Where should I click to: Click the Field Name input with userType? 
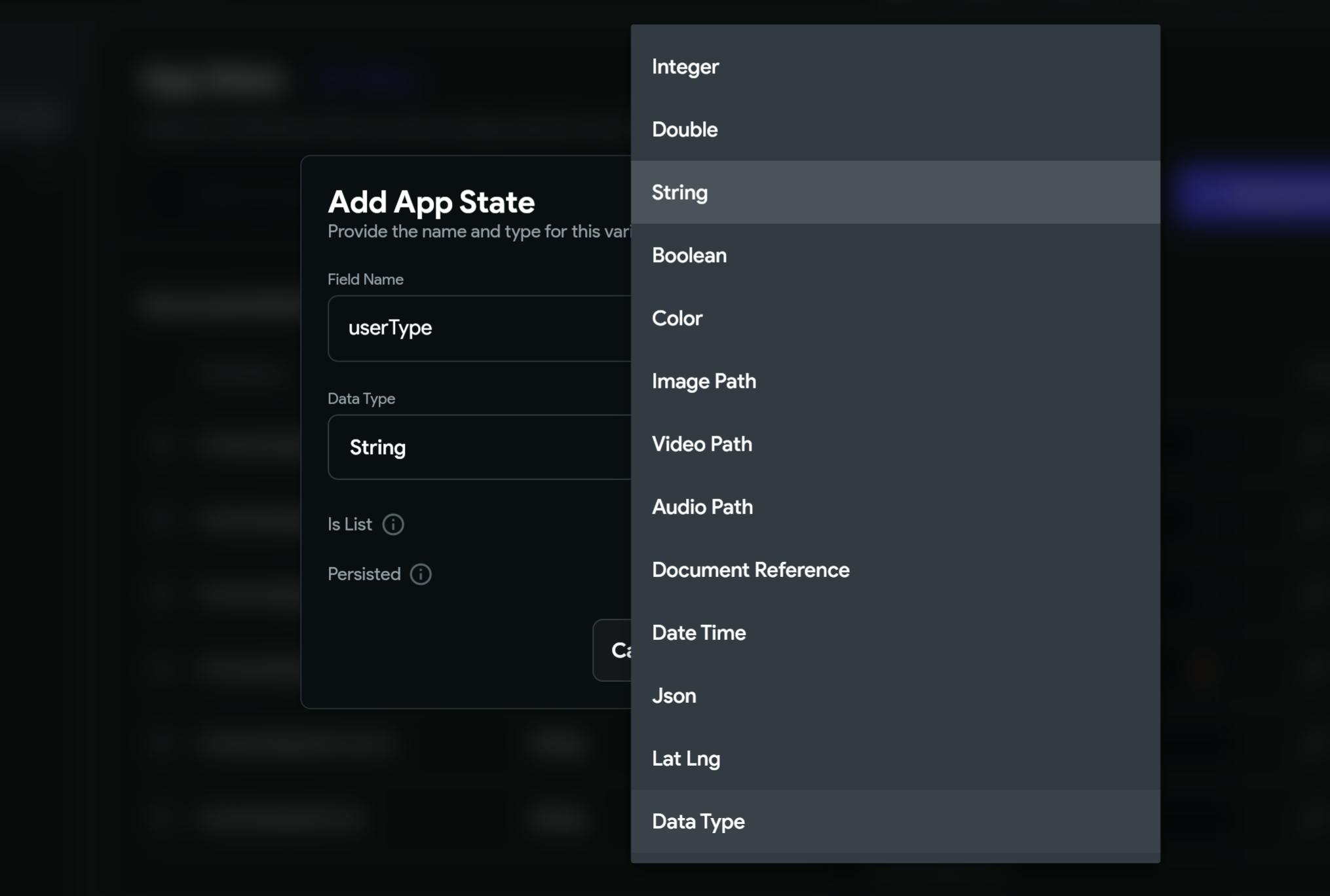[x=479, y=328]
